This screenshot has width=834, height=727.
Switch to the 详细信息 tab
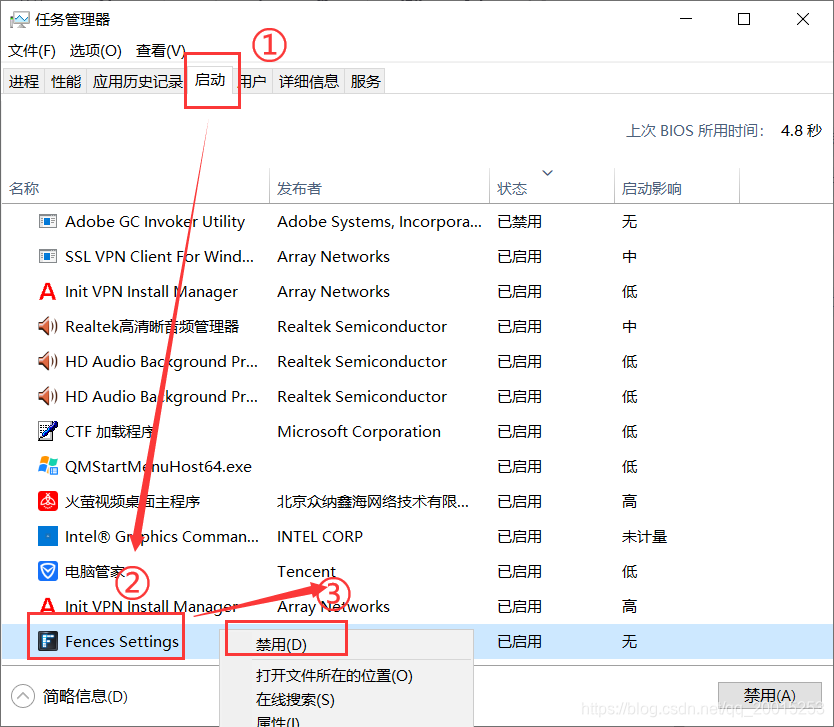(309, 81)
